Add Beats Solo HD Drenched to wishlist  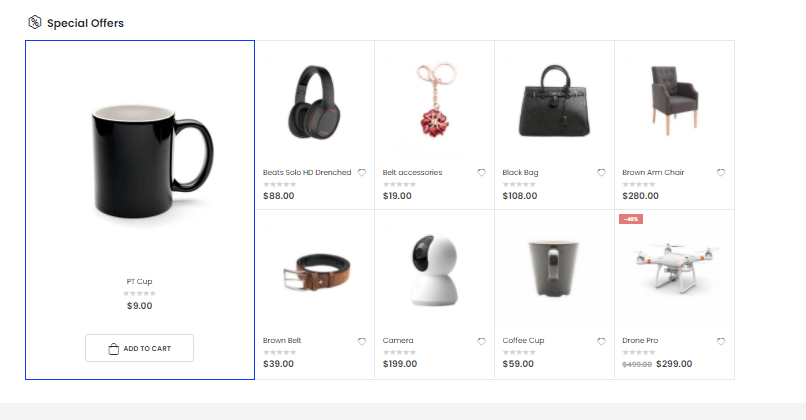pos(362,173)
